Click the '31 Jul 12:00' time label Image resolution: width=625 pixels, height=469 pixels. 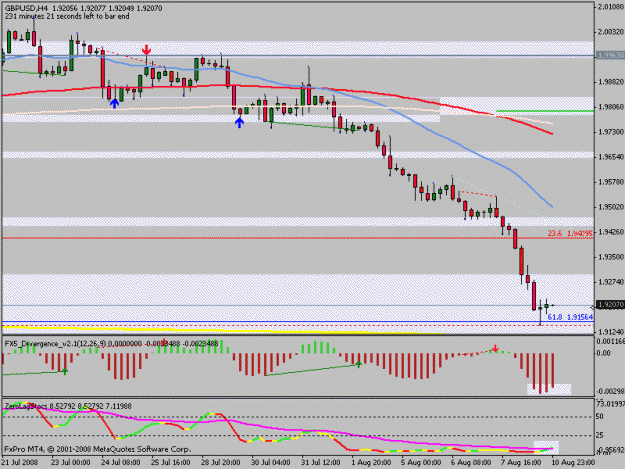point(321,463)
